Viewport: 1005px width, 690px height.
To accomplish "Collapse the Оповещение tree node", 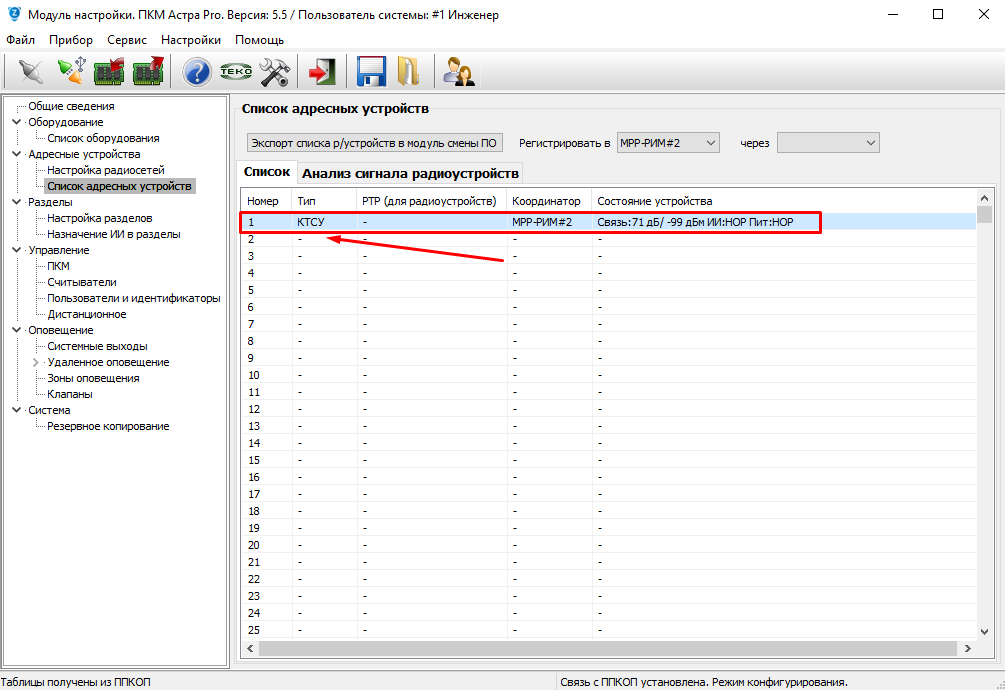I will (x=16, y=330).
